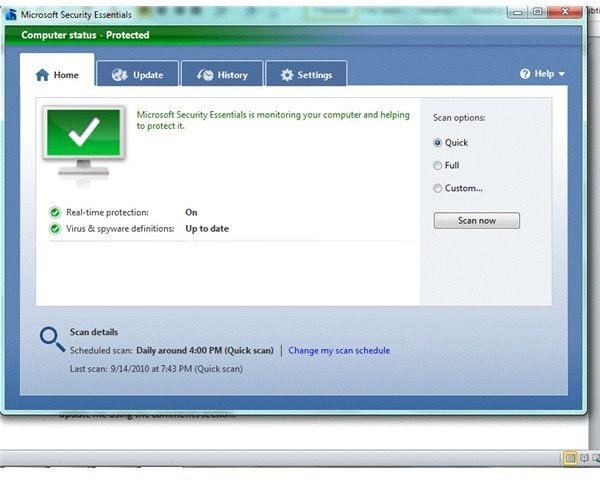Close the Security Essentials window
The height and width of the screenshot is (482, 600).
(565, 12)
